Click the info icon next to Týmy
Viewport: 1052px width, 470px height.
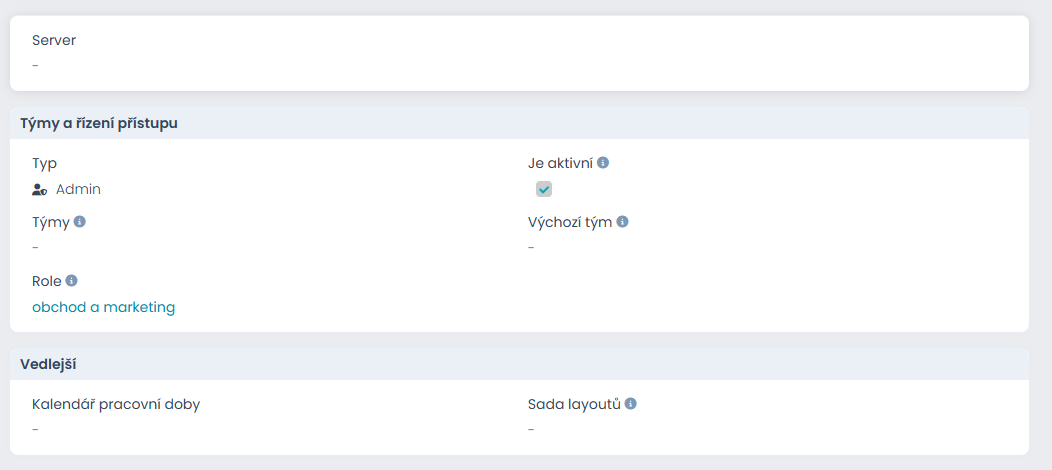[x=80, y=222]
